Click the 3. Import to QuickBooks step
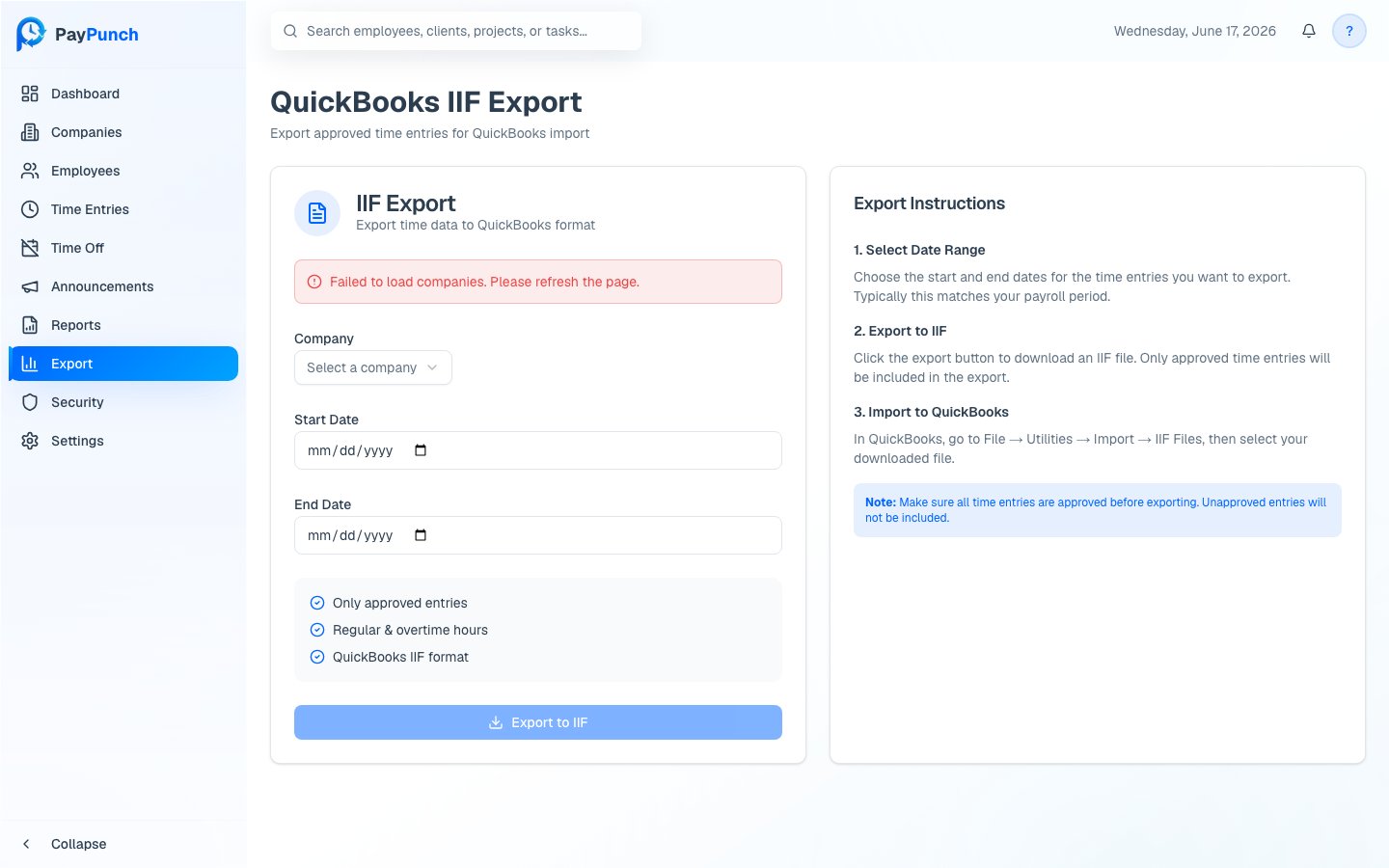Image resolution: width=1389 pixels, height=868 pixels. [931, 412]
